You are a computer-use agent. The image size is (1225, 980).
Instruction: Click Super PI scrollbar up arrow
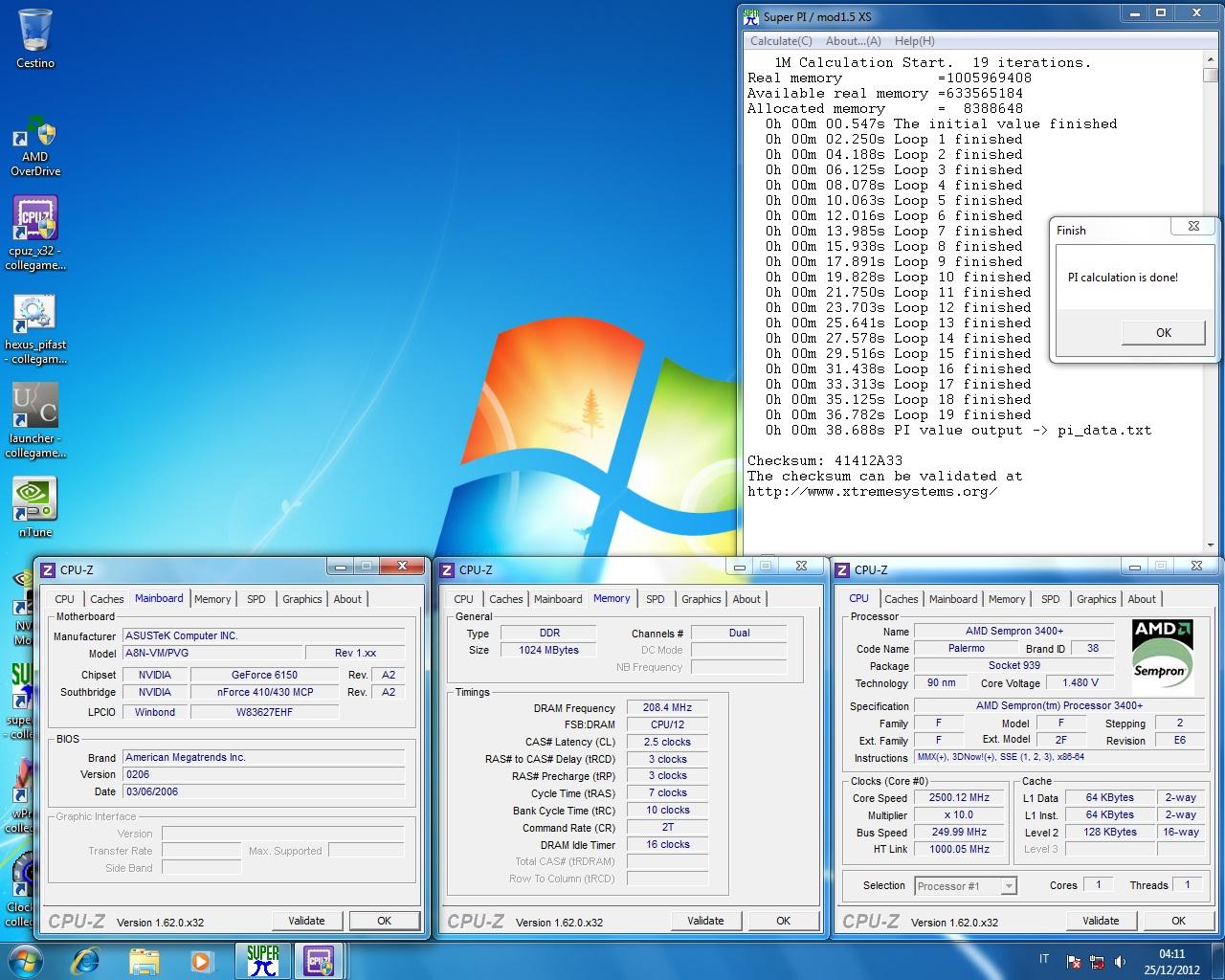tap(1211, 59)
